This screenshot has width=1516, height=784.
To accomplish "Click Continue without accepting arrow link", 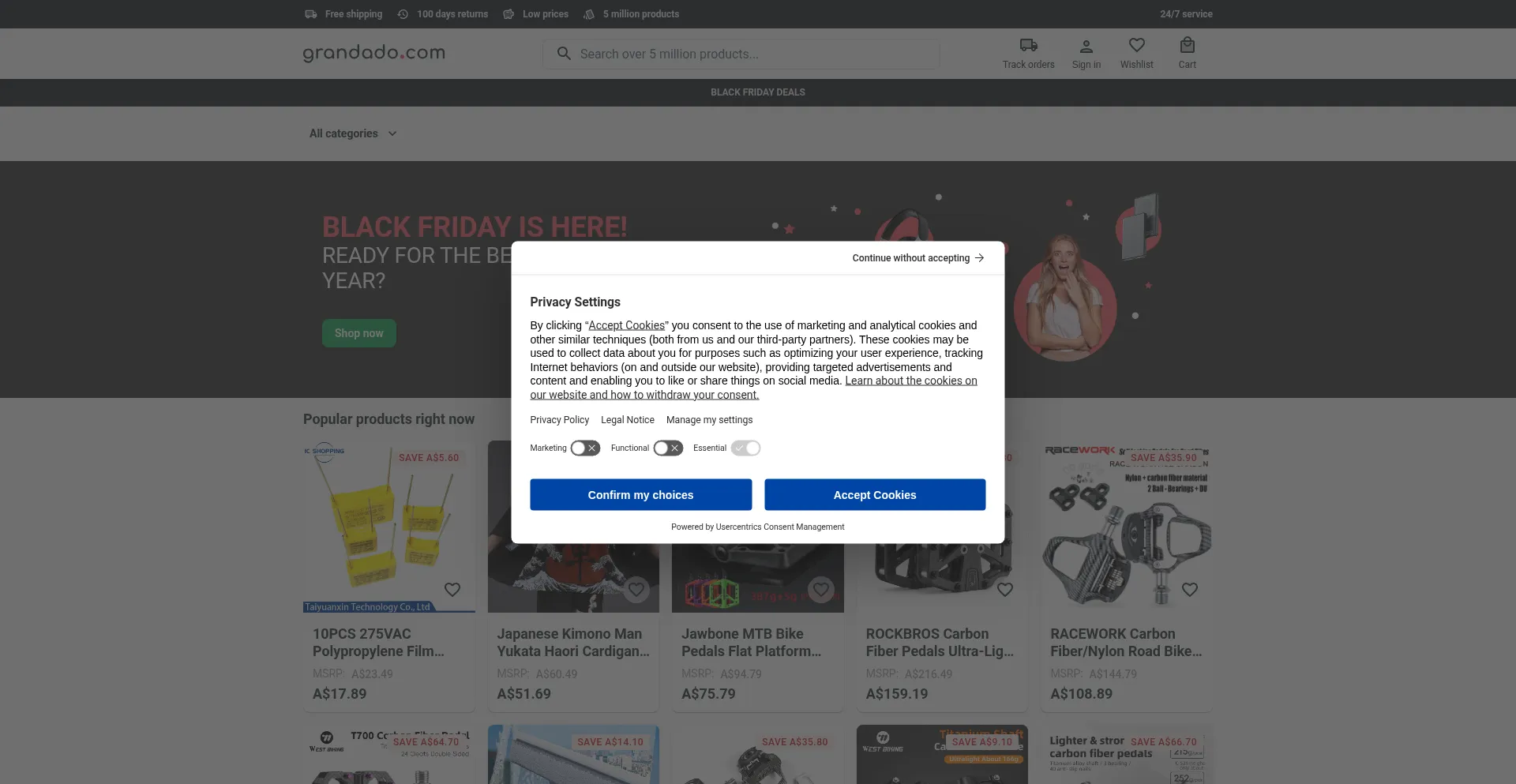I will [917, 258].
